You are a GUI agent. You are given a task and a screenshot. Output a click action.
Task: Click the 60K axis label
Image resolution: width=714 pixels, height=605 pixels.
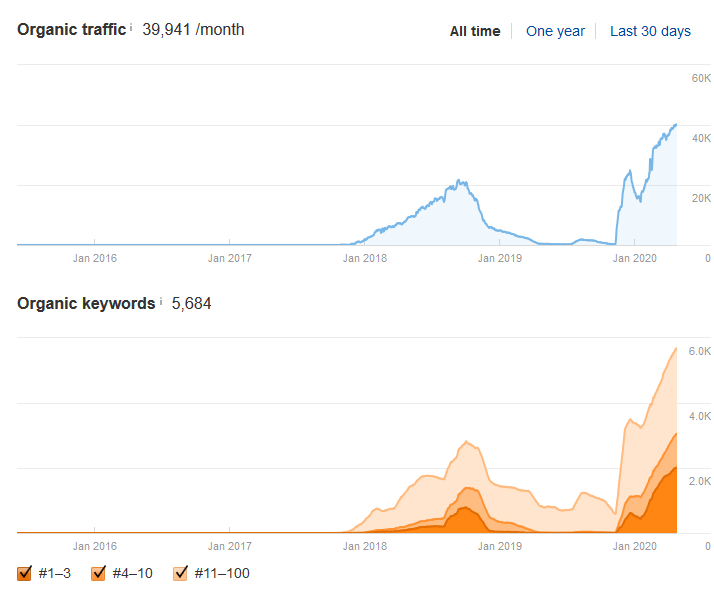(x=701, y=78)
